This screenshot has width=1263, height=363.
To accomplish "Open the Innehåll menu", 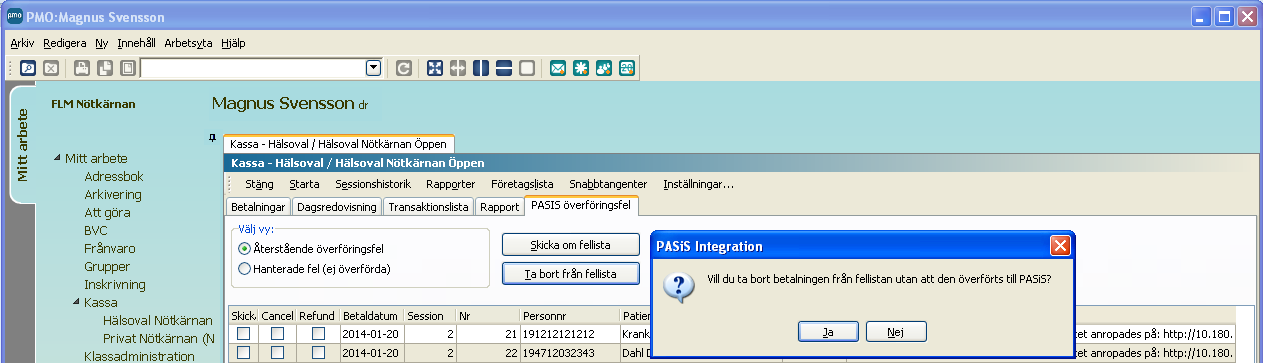I will 137,43.
